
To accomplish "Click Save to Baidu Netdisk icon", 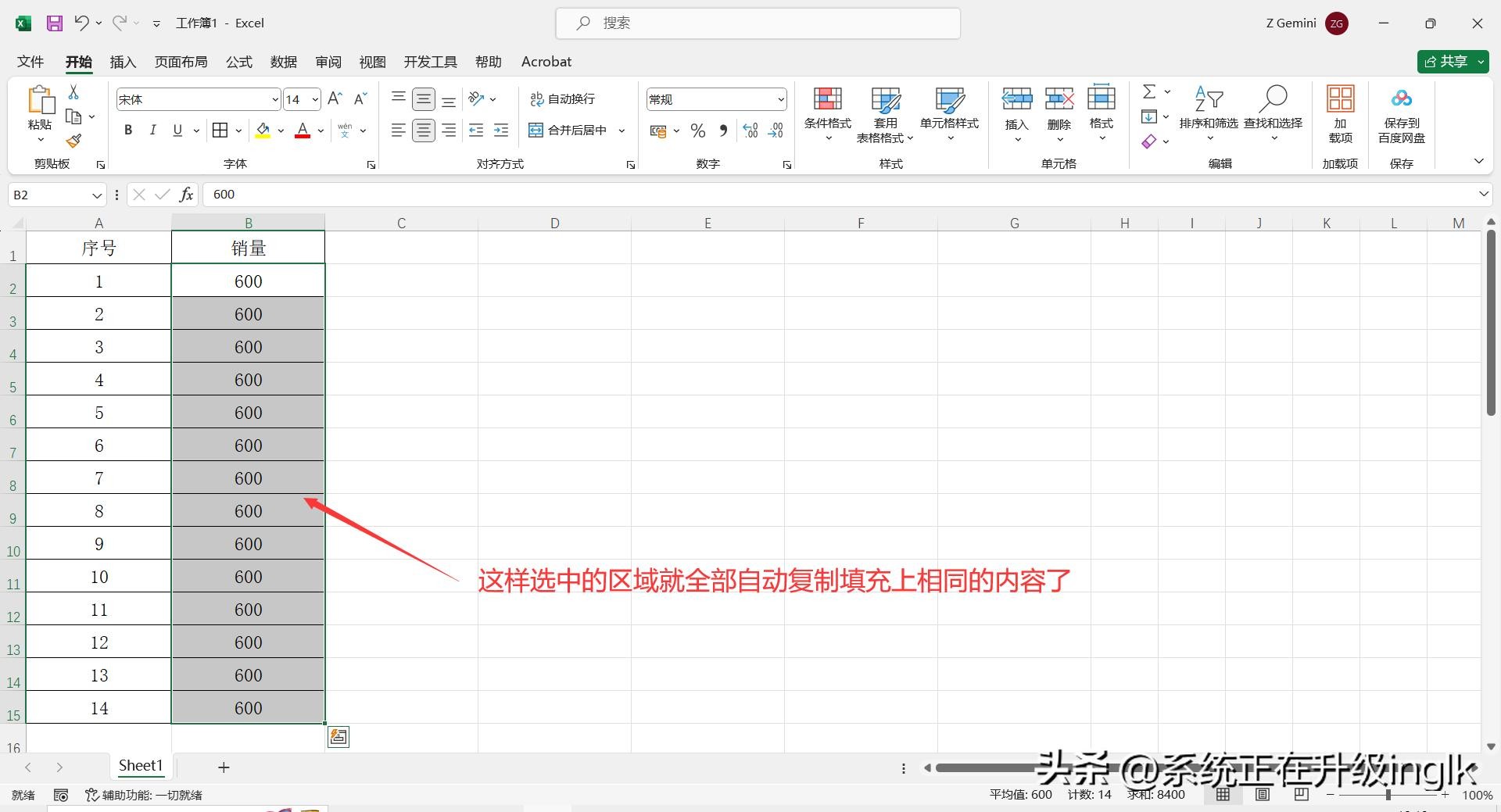I will tap(1401, 114).
